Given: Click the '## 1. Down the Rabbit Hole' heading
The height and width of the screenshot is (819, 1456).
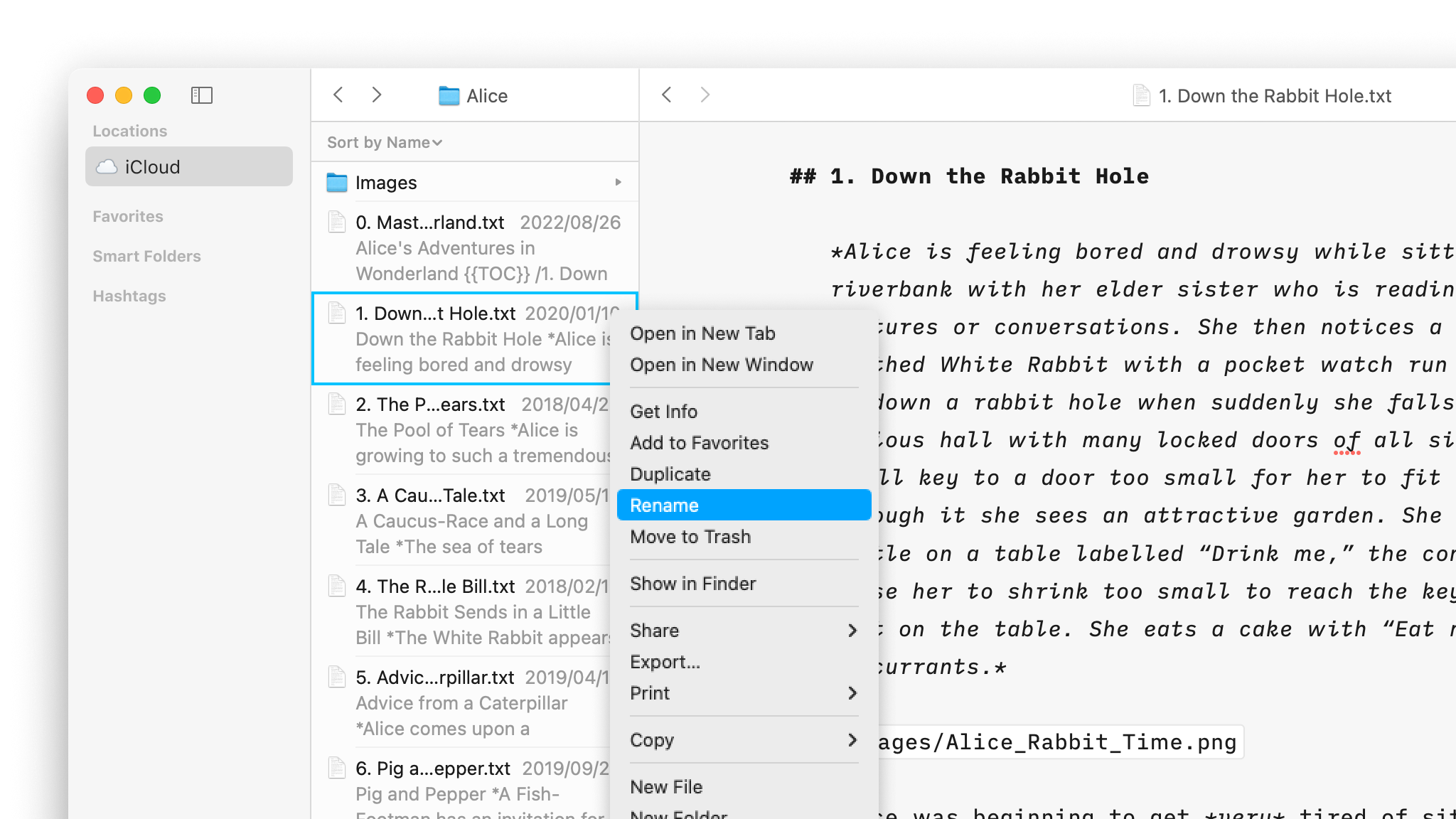Looking at the screenshot, I should [969, 176].
